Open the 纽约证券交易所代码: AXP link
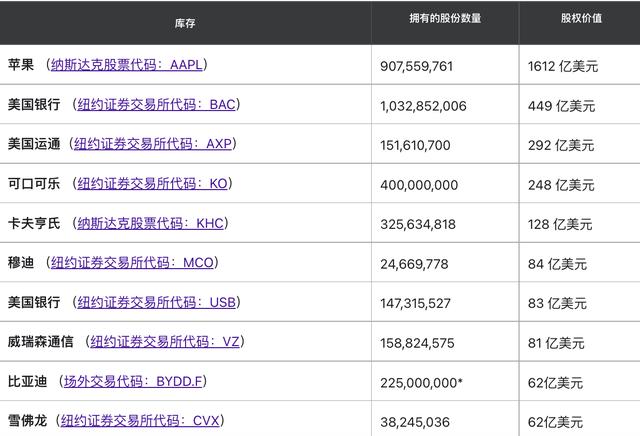Image resolution: width=640 pixels, height=436 pixels. 153,144
